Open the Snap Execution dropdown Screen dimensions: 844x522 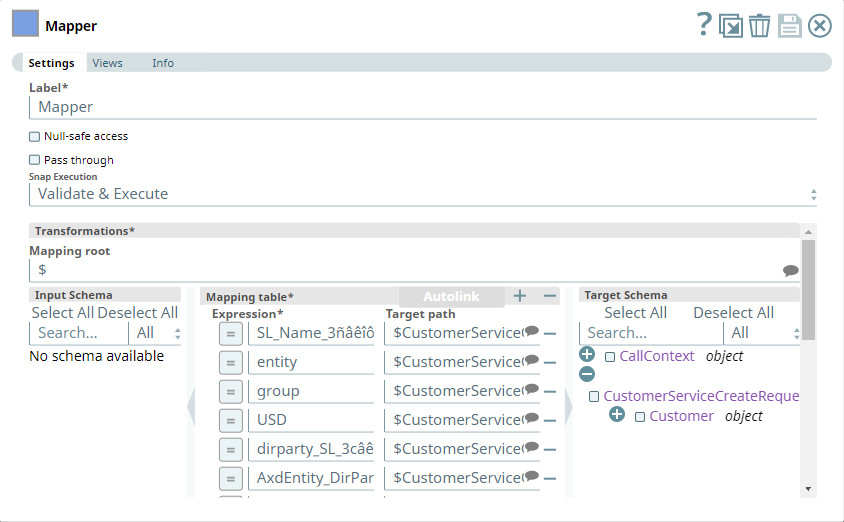click(x=422, y=194)
